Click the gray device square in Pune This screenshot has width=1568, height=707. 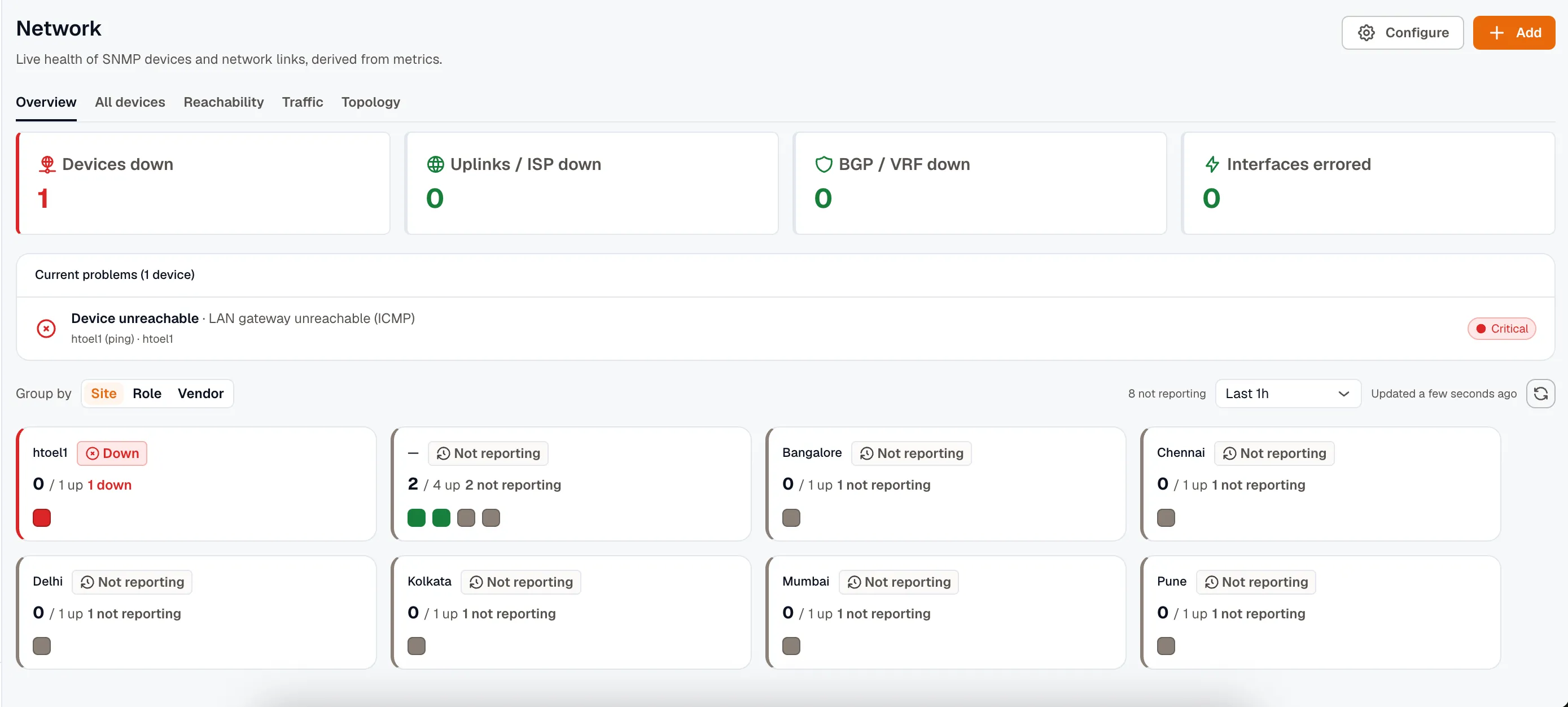1166,646
